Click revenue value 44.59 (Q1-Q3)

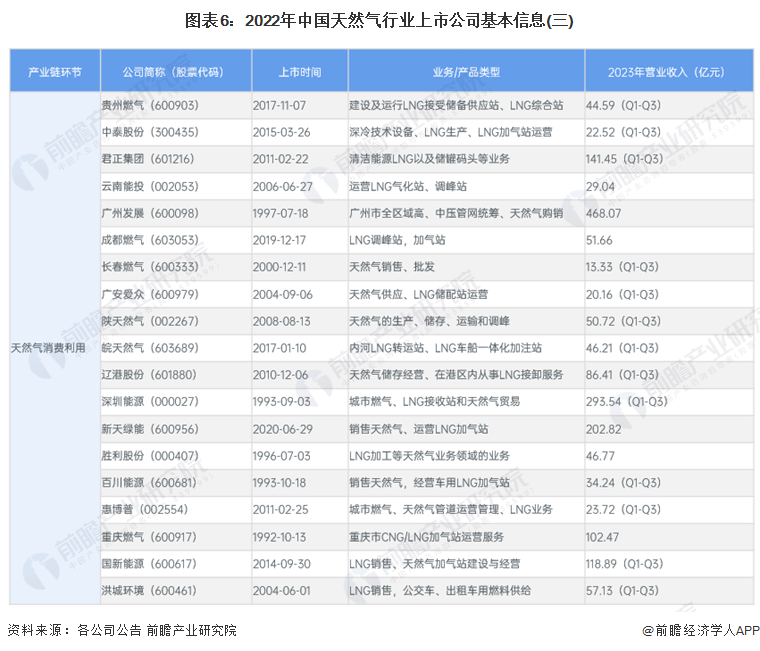[623, 105]
